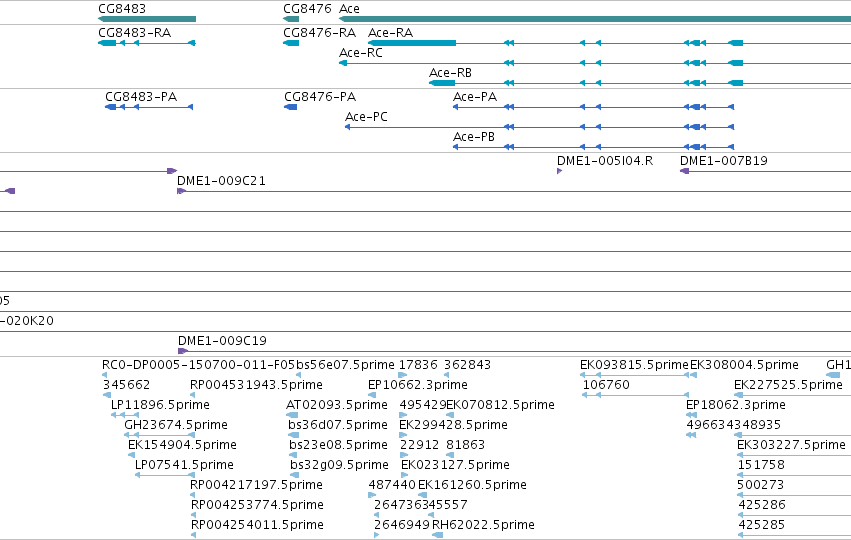851x540 pixels.
Task: Select the RP004531943.5prime EST label
Action: [x=257, y=385]
